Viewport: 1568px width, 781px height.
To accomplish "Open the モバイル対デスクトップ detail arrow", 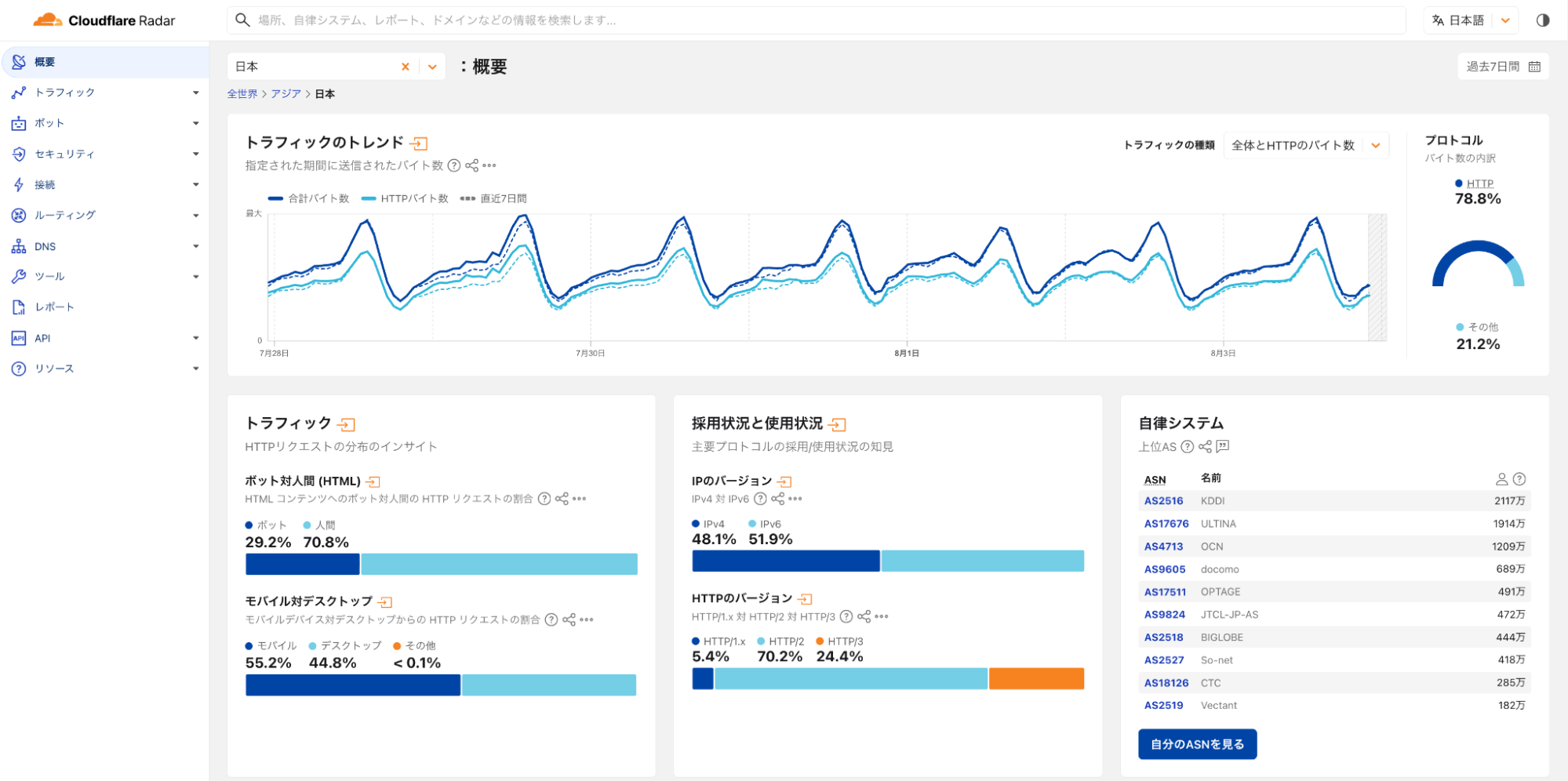I will pyautogui.click(x=384, y=602).
